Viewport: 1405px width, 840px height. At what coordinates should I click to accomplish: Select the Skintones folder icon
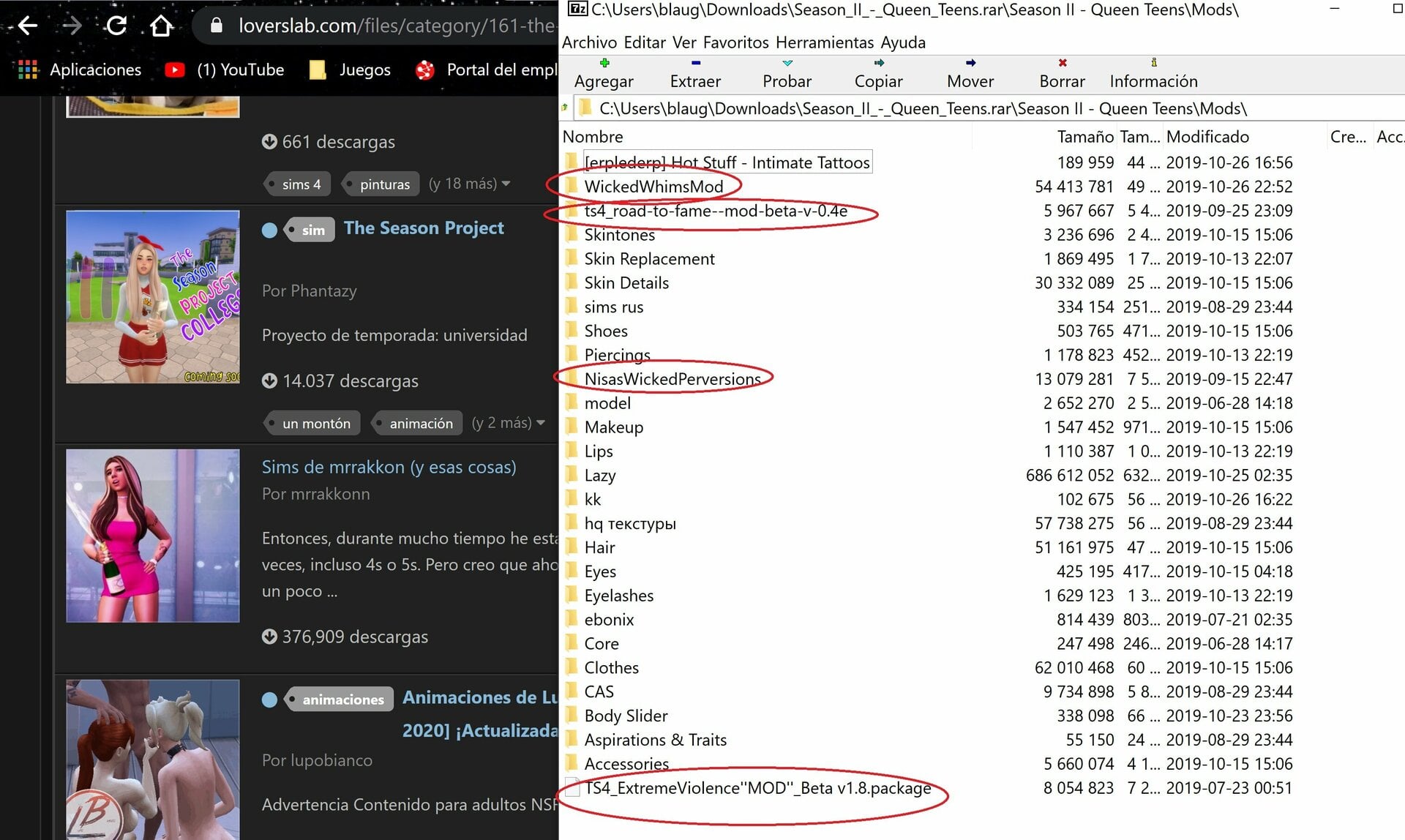(x=572, y=234)
